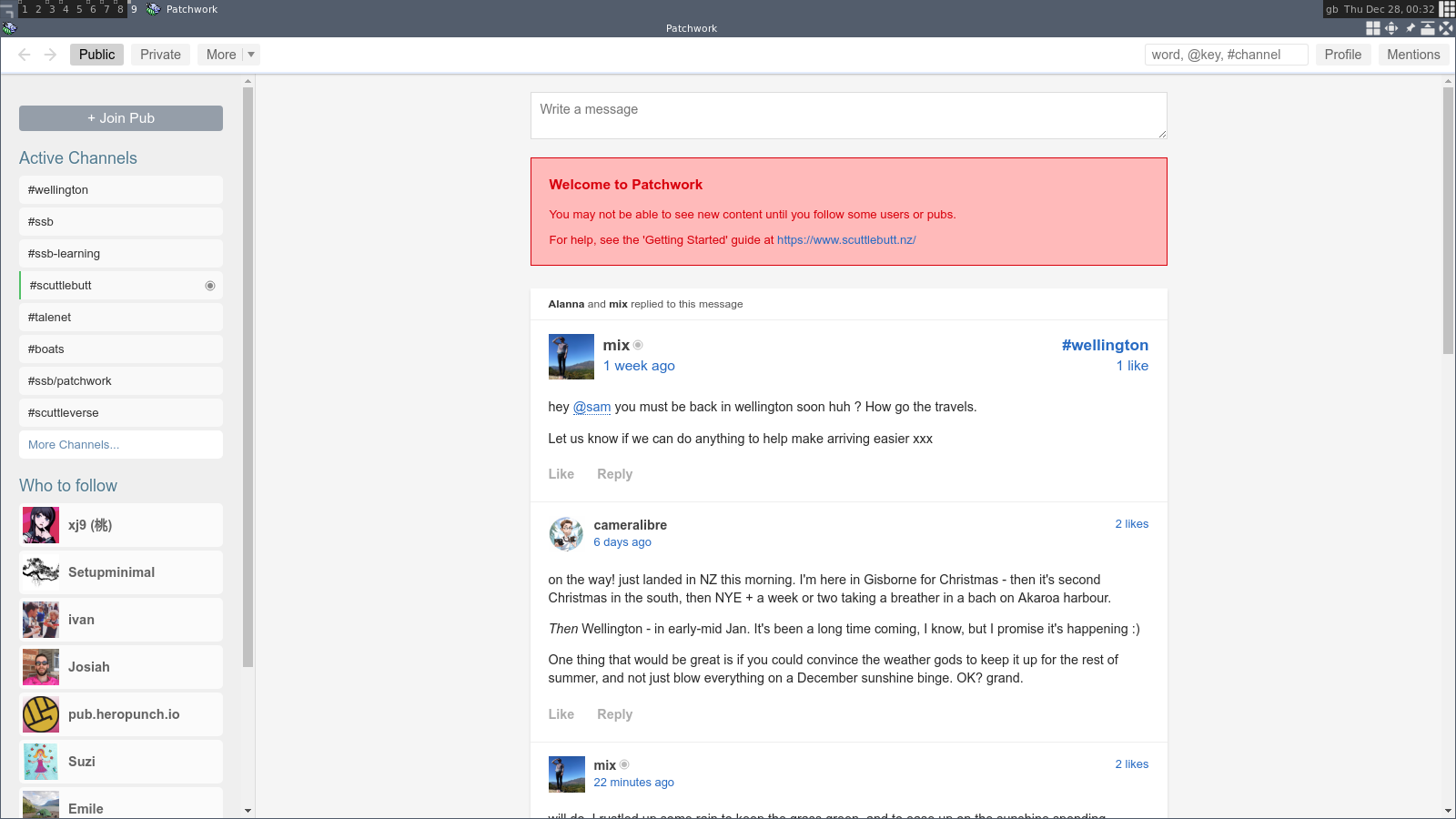Click Suzi's avatar image
This screenshot has height=819, width=1456.
pyautogui.click(x=41, y=762)
